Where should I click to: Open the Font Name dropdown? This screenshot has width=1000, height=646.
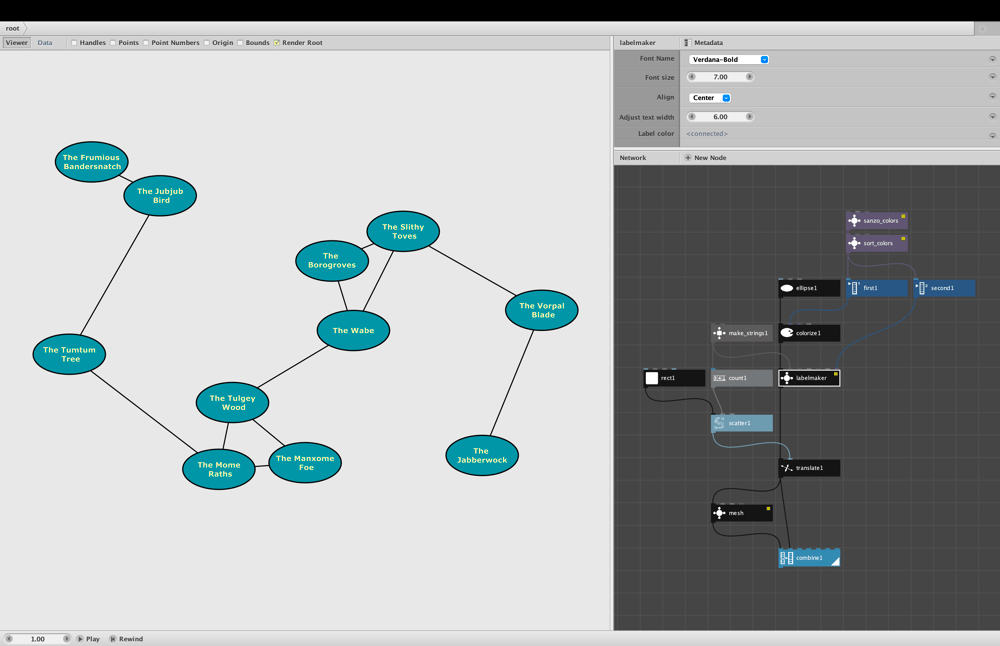tap(729, 59)
